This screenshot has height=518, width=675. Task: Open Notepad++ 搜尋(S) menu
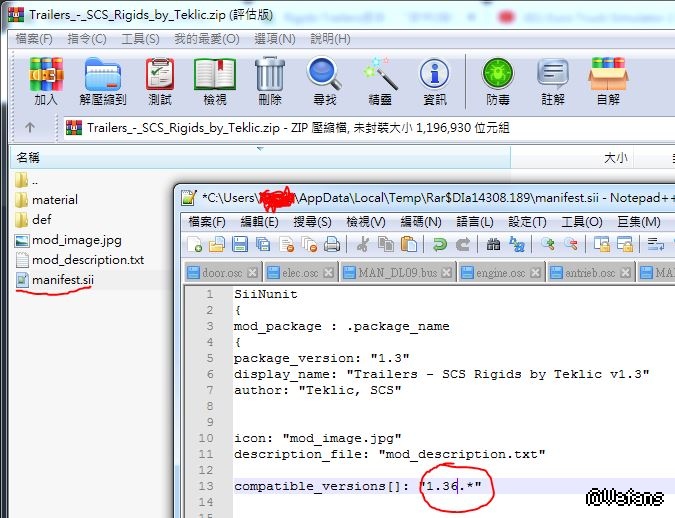tap(313, 222)
